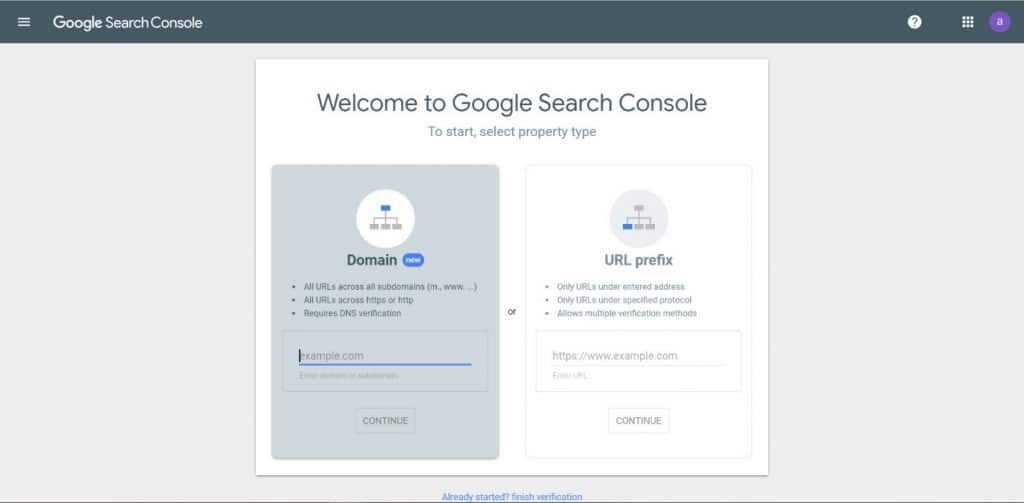Click the Help question mark icon
Image resolution: width=1024 pixels, height=503 pixels.
point(914,22)
